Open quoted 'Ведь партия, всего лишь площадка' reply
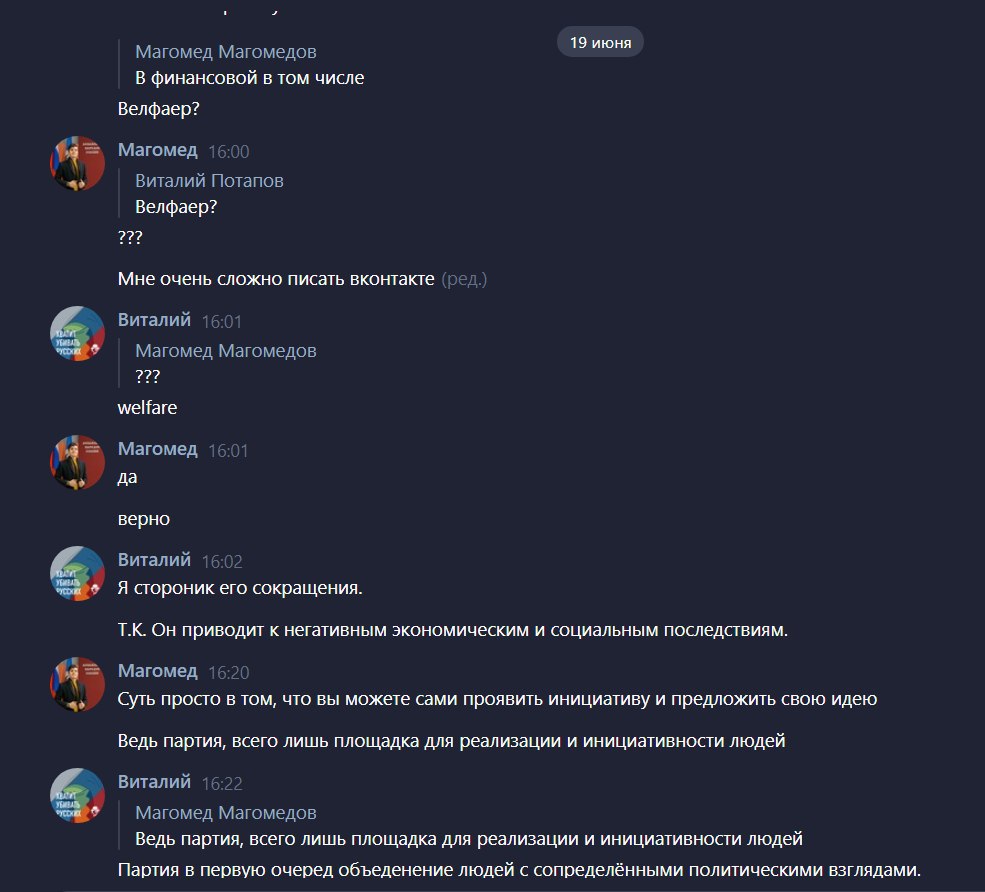Screen dimensions: 985x892 469,825
